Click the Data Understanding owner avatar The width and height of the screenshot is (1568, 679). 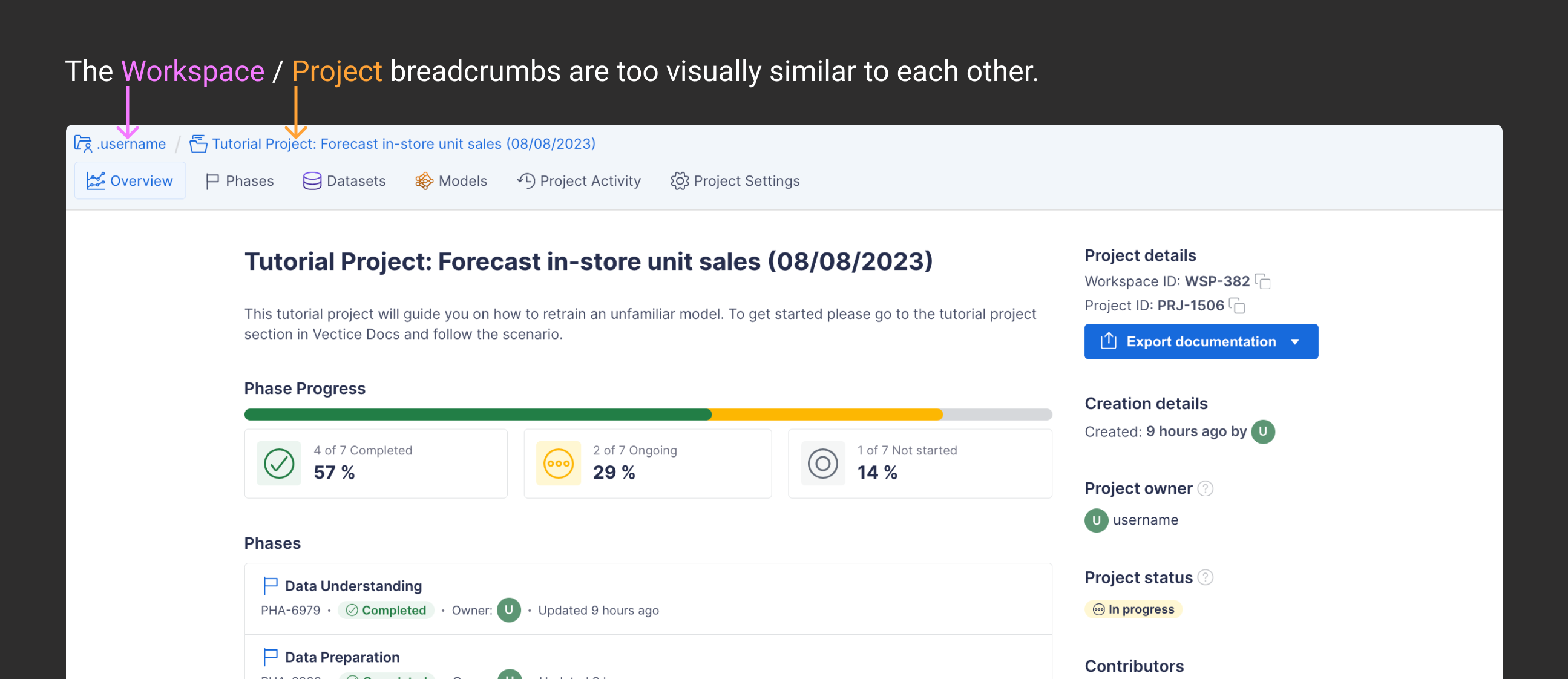click(x=509, y=609)
